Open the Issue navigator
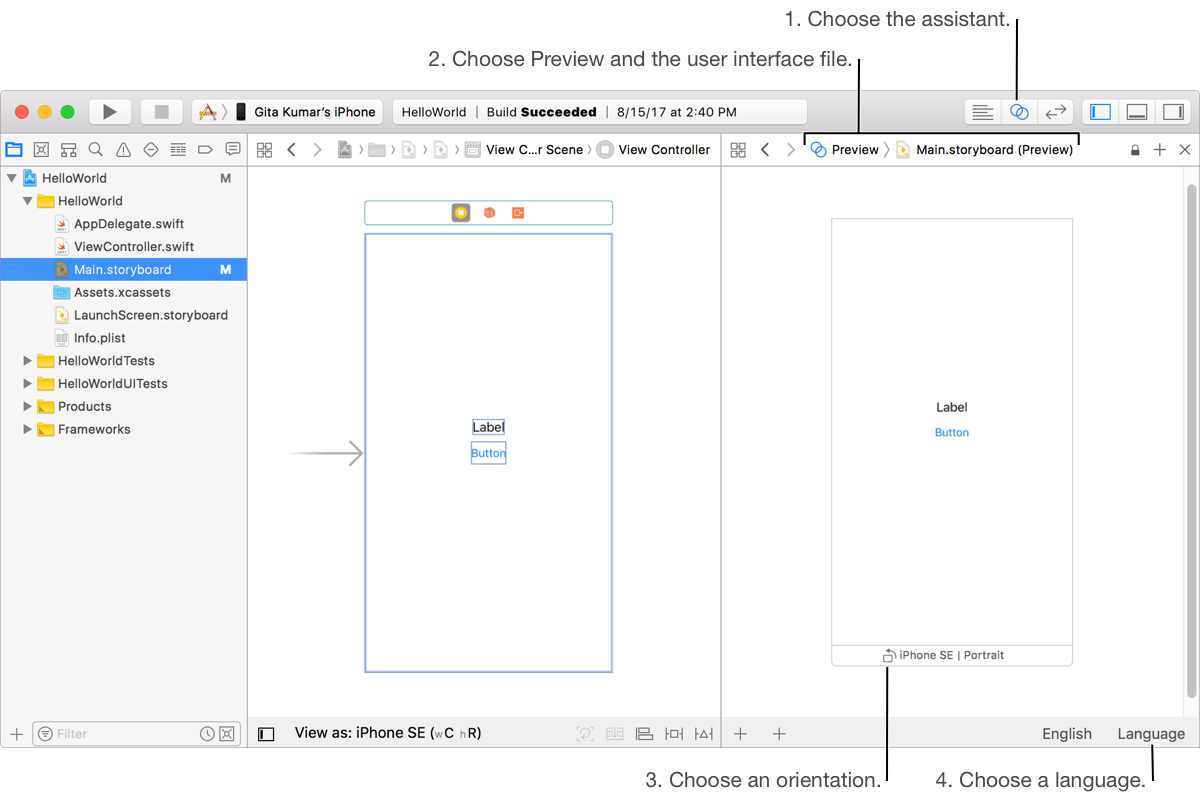This screenshot has width=1200, height=798. [123, 150]
